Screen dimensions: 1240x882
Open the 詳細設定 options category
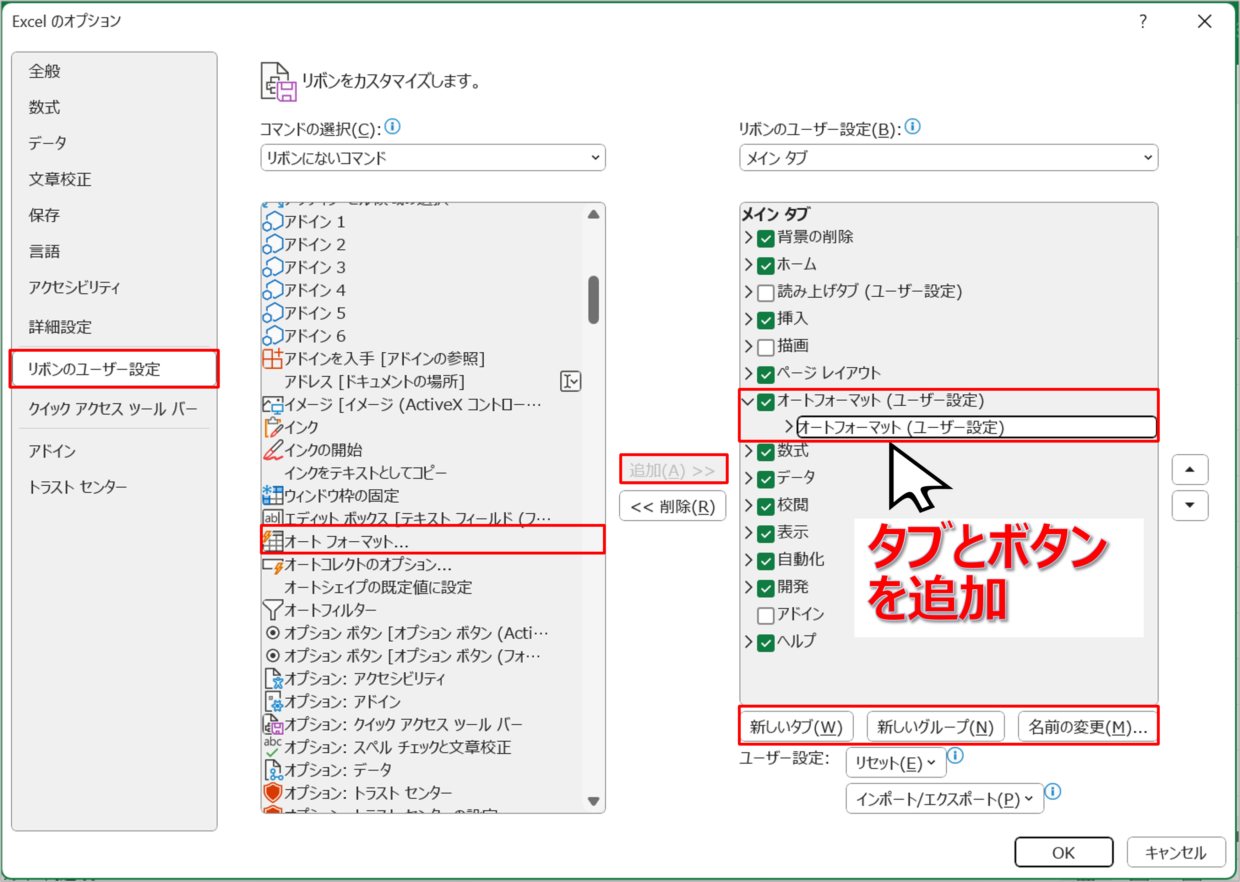pyautogui.click(x=114, y=326)
